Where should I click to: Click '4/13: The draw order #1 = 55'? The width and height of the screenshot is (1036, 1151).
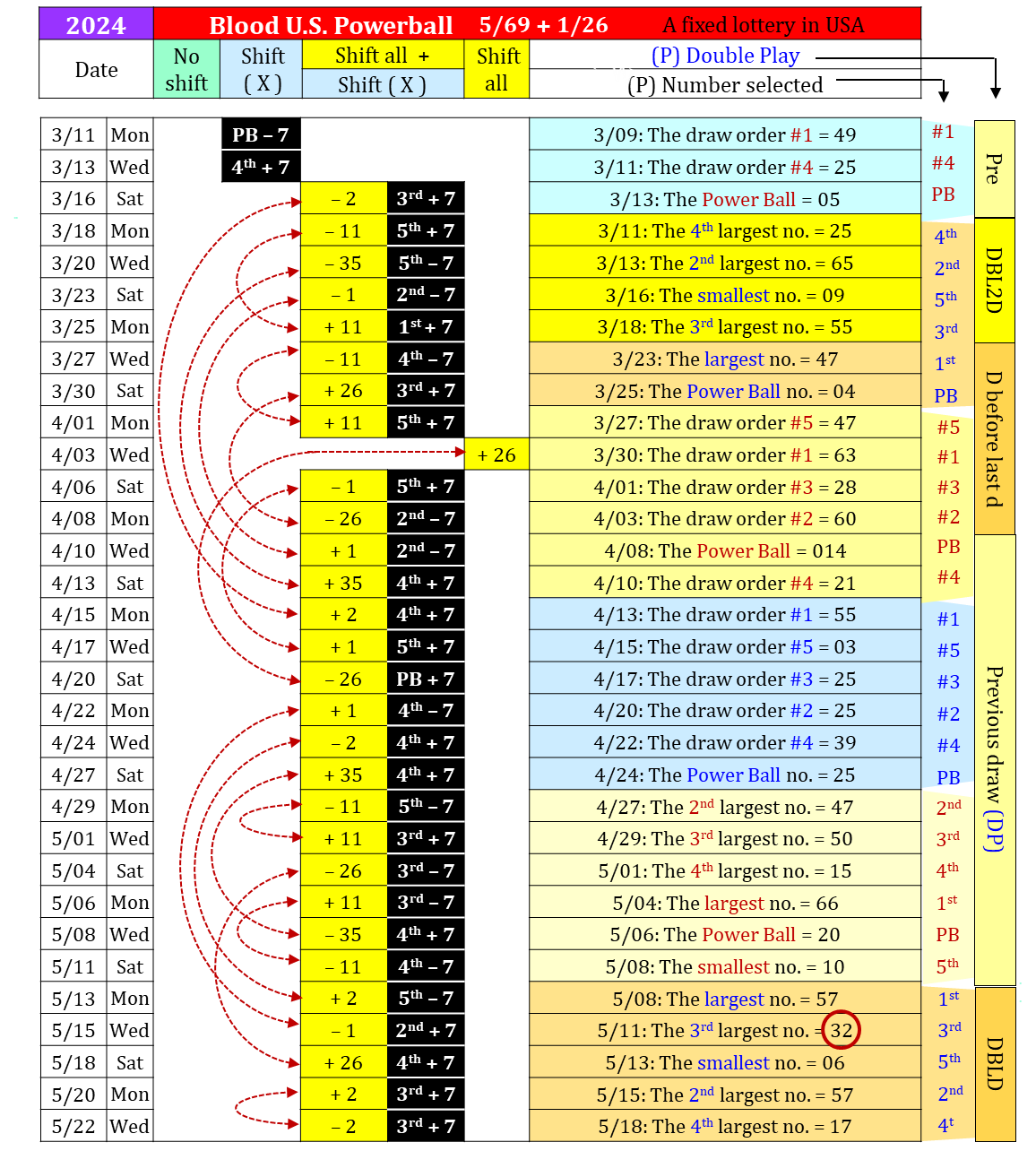725,614
